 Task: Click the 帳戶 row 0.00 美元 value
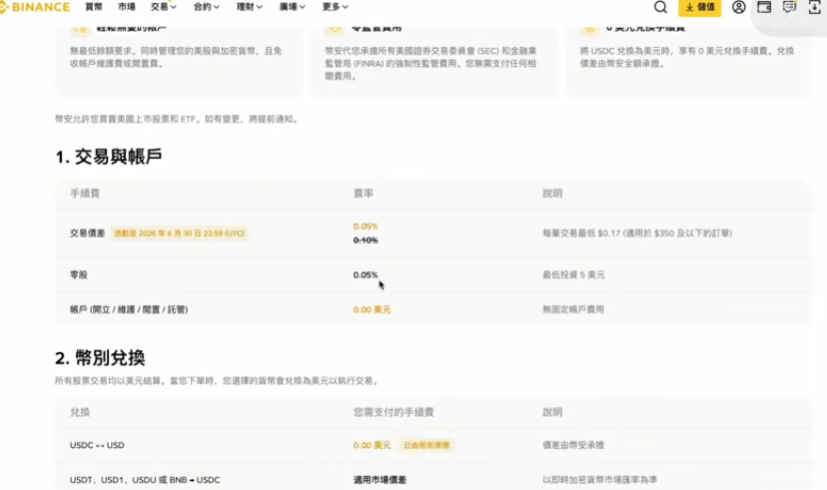pyautogui.click(x=372, y=310)
